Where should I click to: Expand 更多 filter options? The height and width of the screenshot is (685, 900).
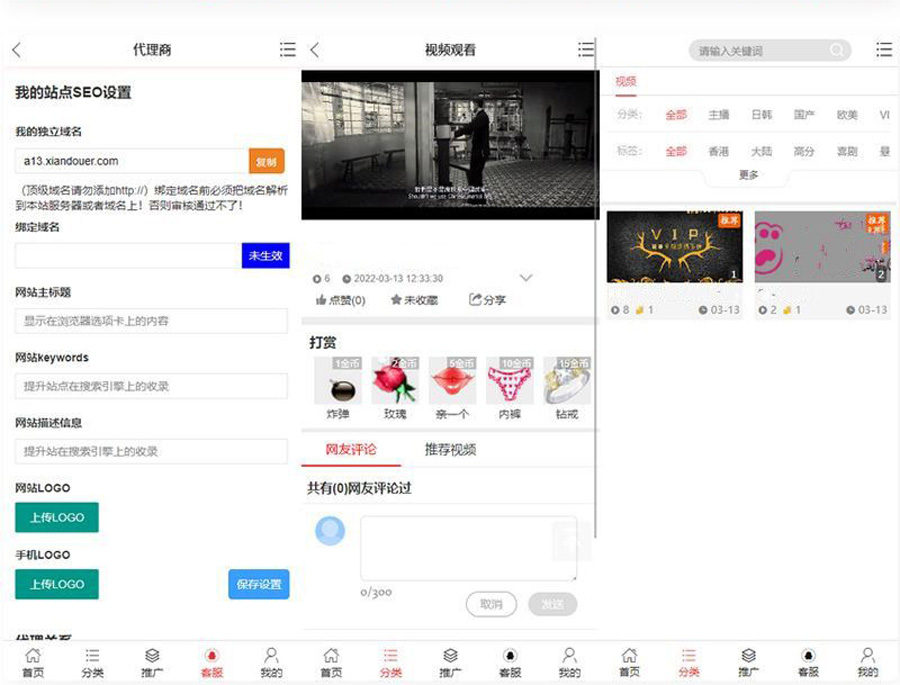pyautogui.click(x=748, y=175)
